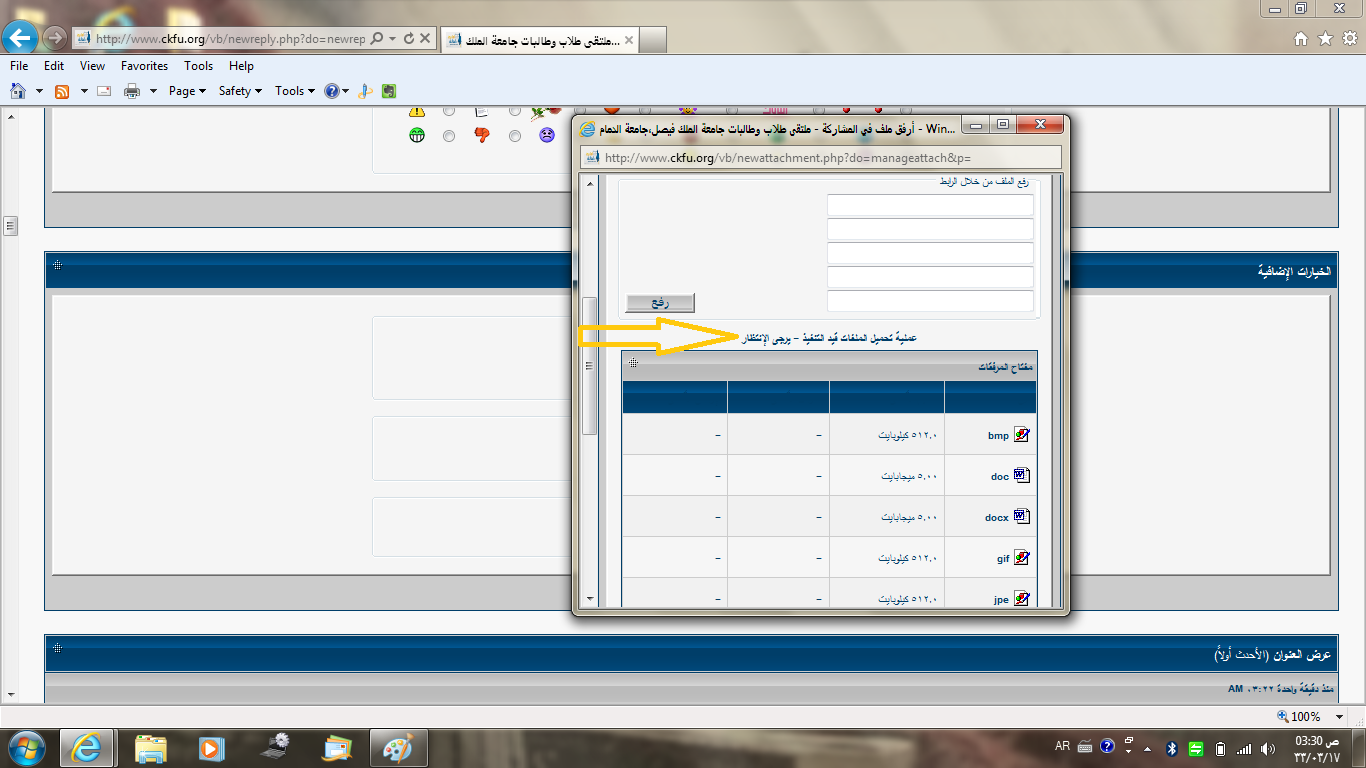The image size is (1366, 768).
Task: Click the volume speaker tray icon
Action: click(x=1268, y=748)
